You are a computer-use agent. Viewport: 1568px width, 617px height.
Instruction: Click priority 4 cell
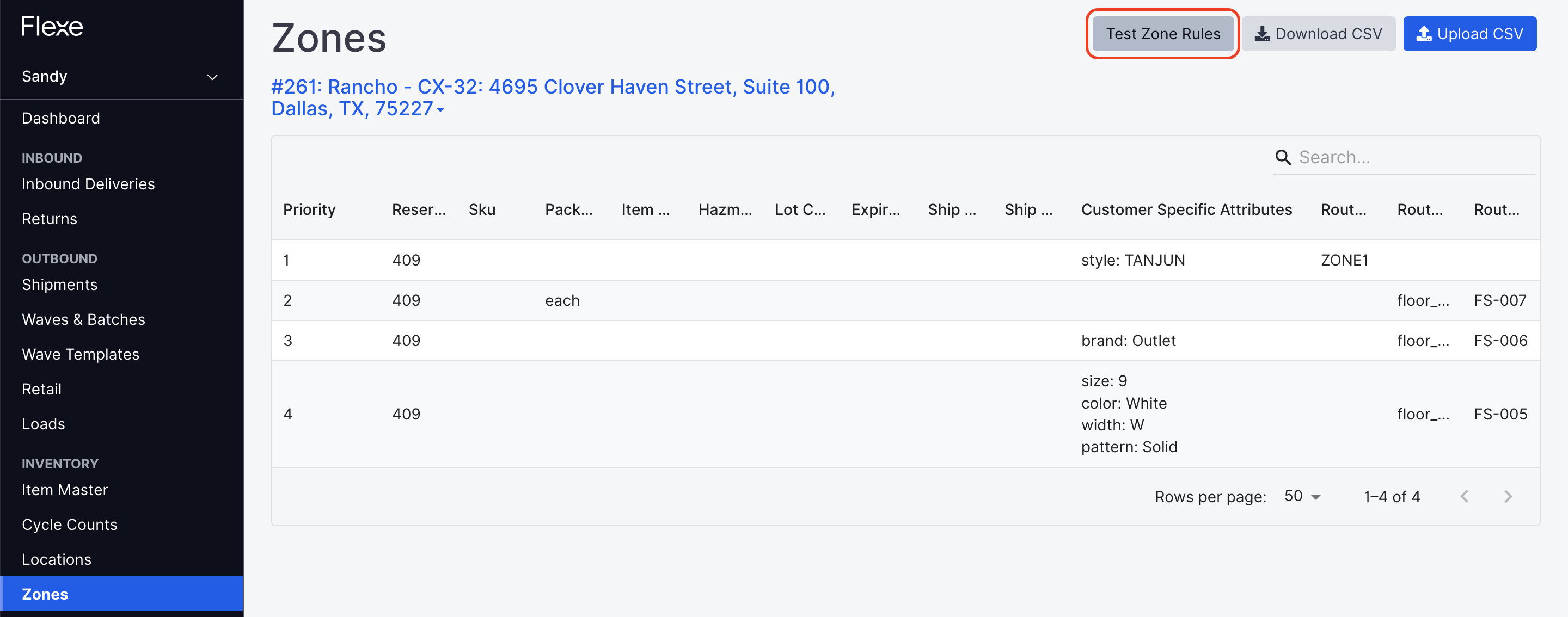point(288,414)
